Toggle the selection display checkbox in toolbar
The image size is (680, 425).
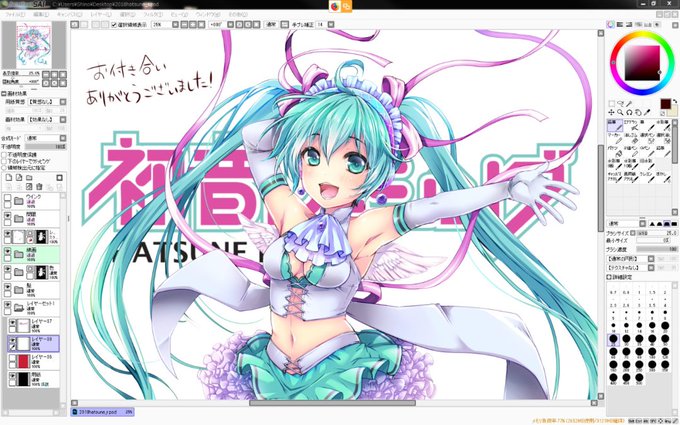click(114, 25)
